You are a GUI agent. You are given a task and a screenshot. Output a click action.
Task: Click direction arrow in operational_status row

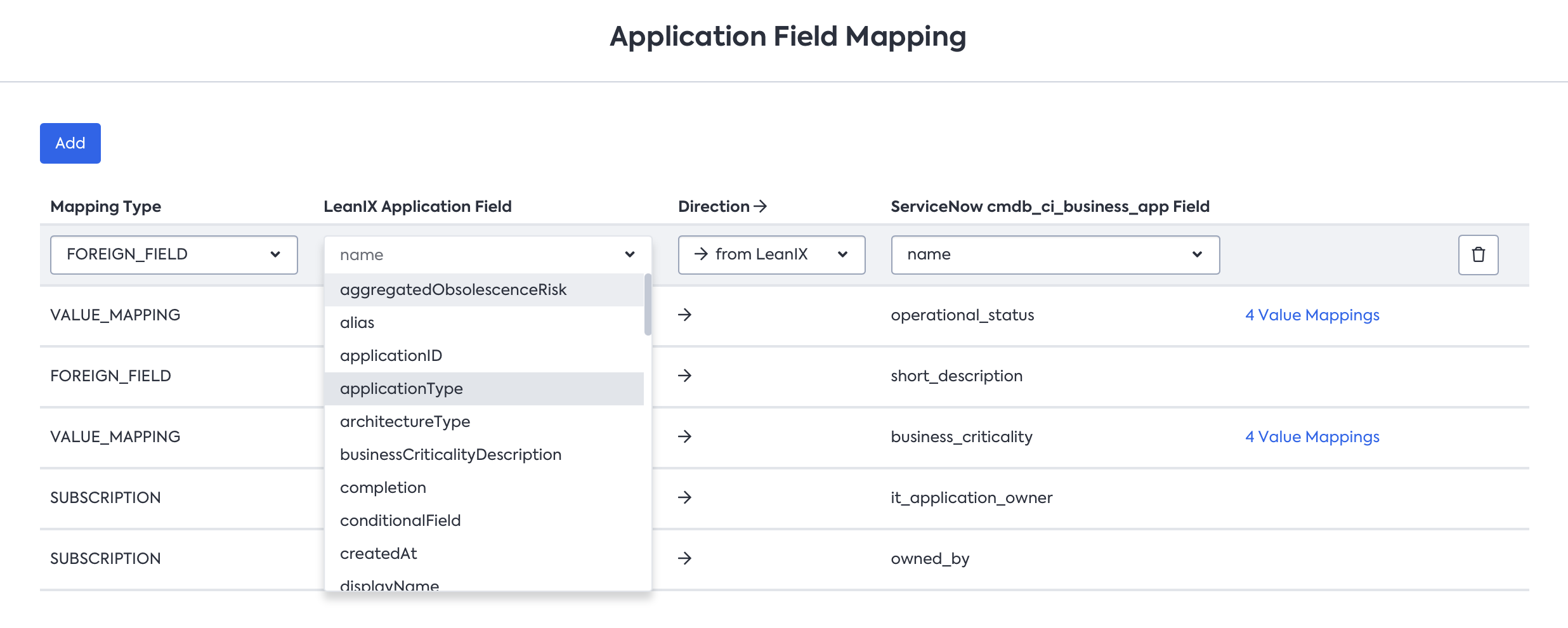pyautogui.click(x=684, y=315)
